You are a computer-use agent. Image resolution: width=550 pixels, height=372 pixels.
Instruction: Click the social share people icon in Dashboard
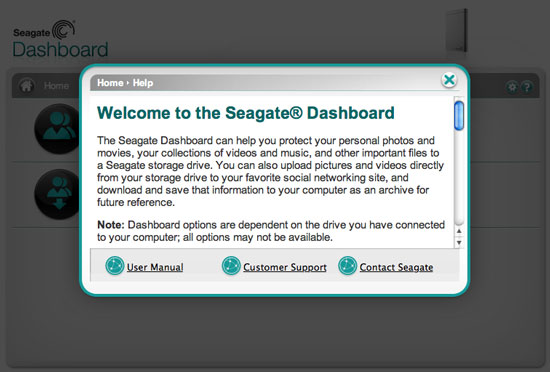pos(58,129)
